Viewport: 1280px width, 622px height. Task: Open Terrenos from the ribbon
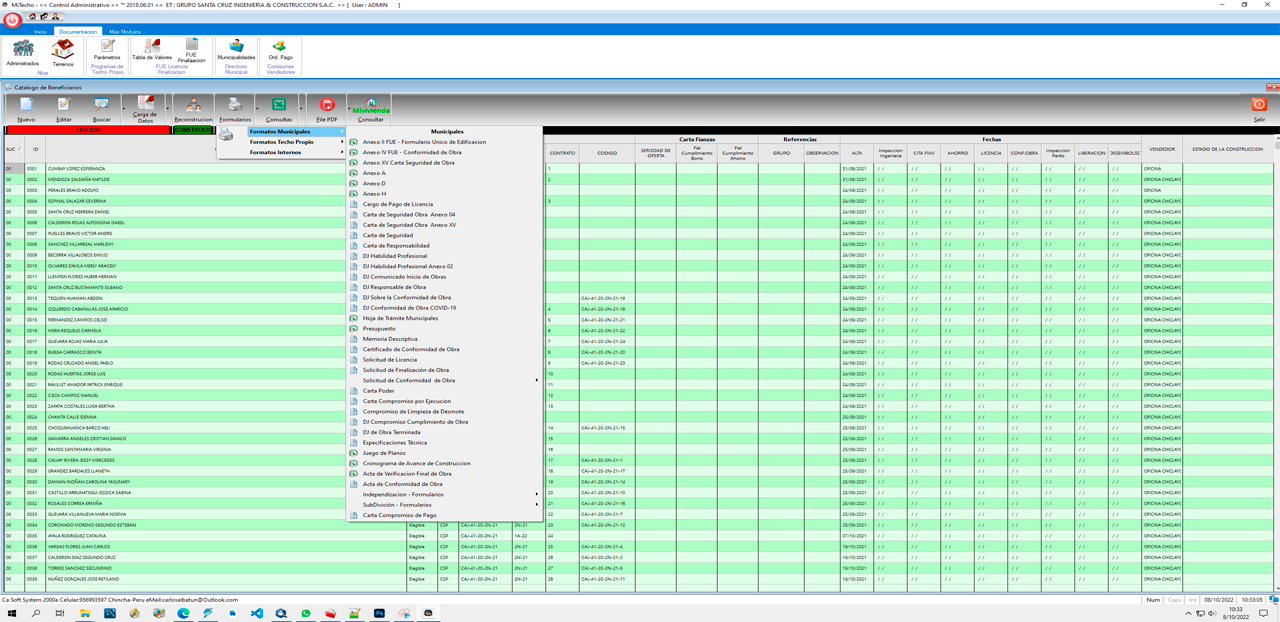tap(63, 50)
